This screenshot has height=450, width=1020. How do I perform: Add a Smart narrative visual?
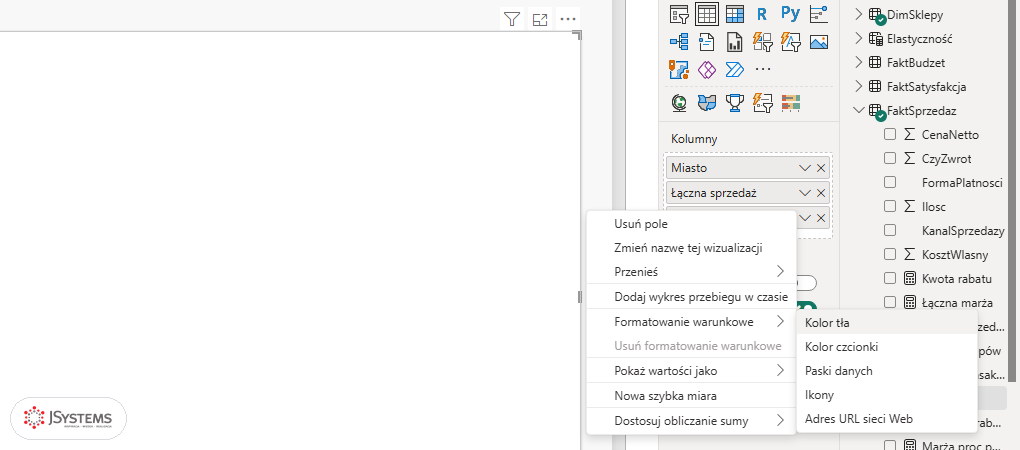pos(707,42)
